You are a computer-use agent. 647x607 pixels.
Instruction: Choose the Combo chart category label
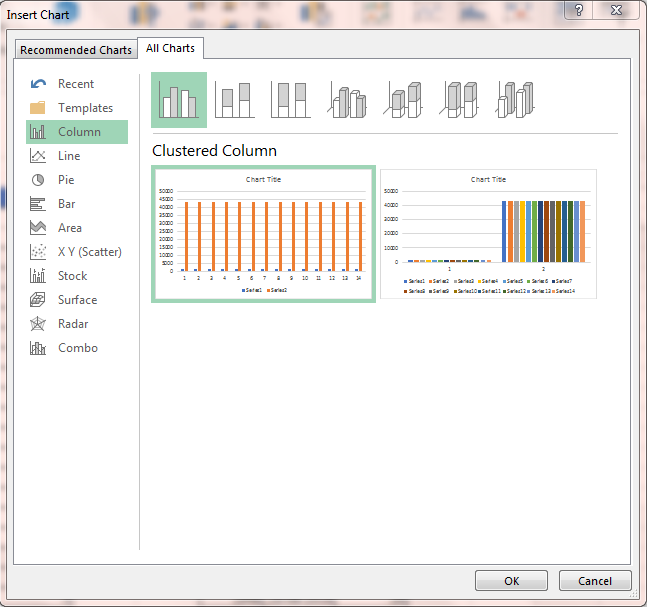click(78, 348)
